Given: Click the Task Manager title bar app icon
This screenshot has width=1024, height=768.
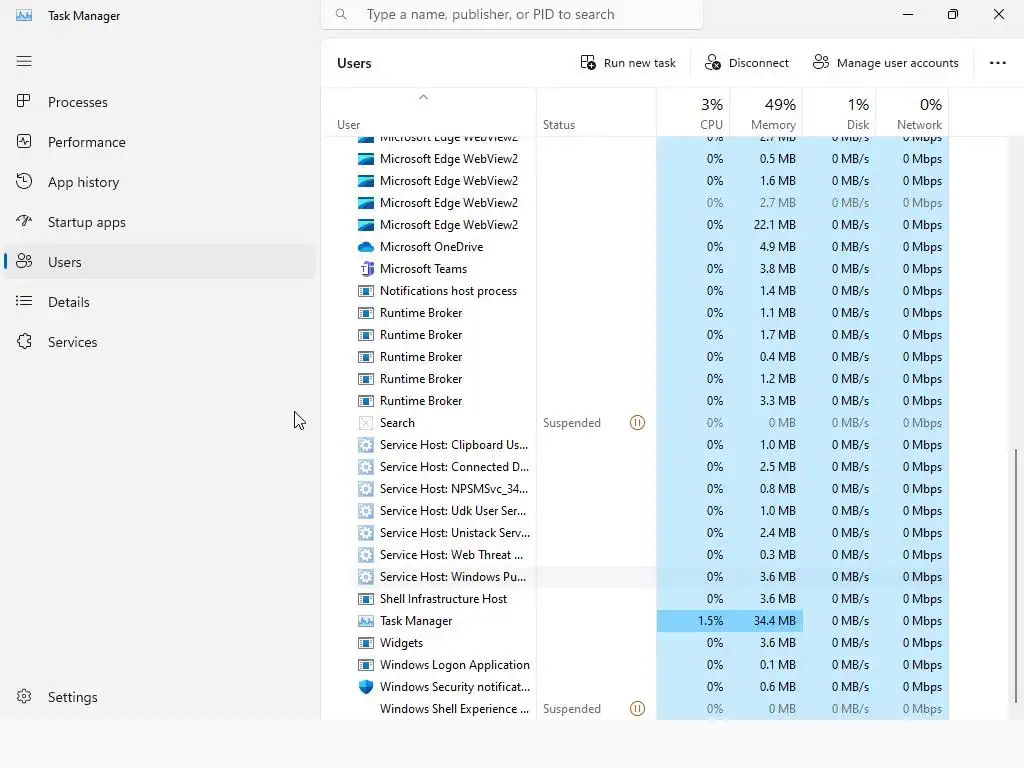Looking at the screenshot, I should (24, 15).
